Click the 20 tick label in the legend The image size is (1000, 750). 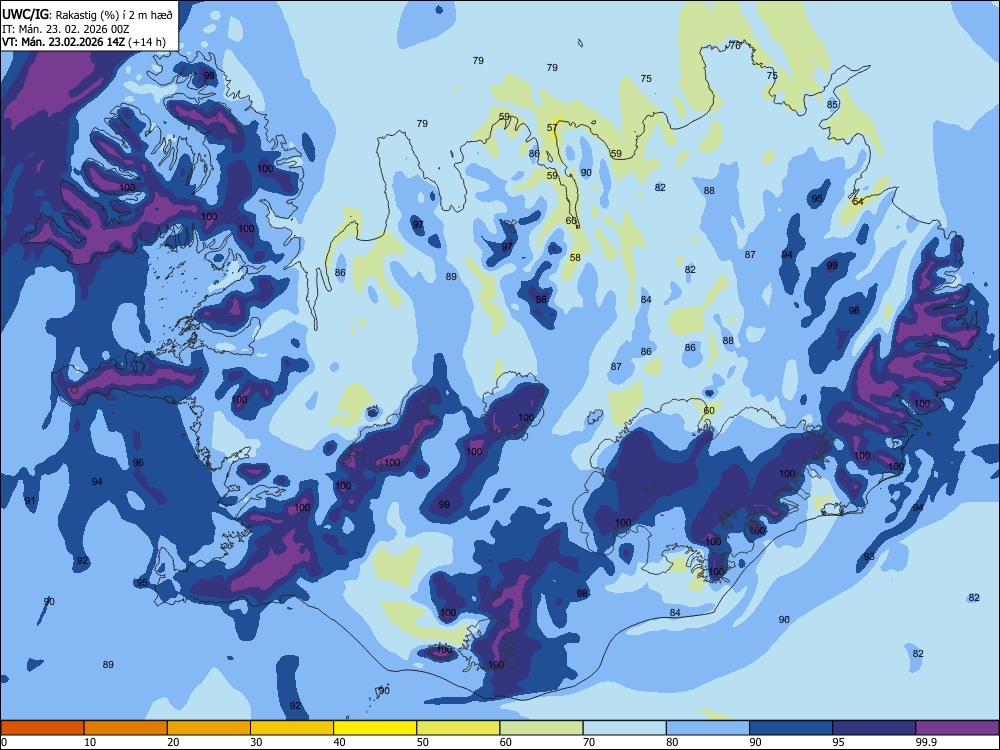tap(173, 742)
